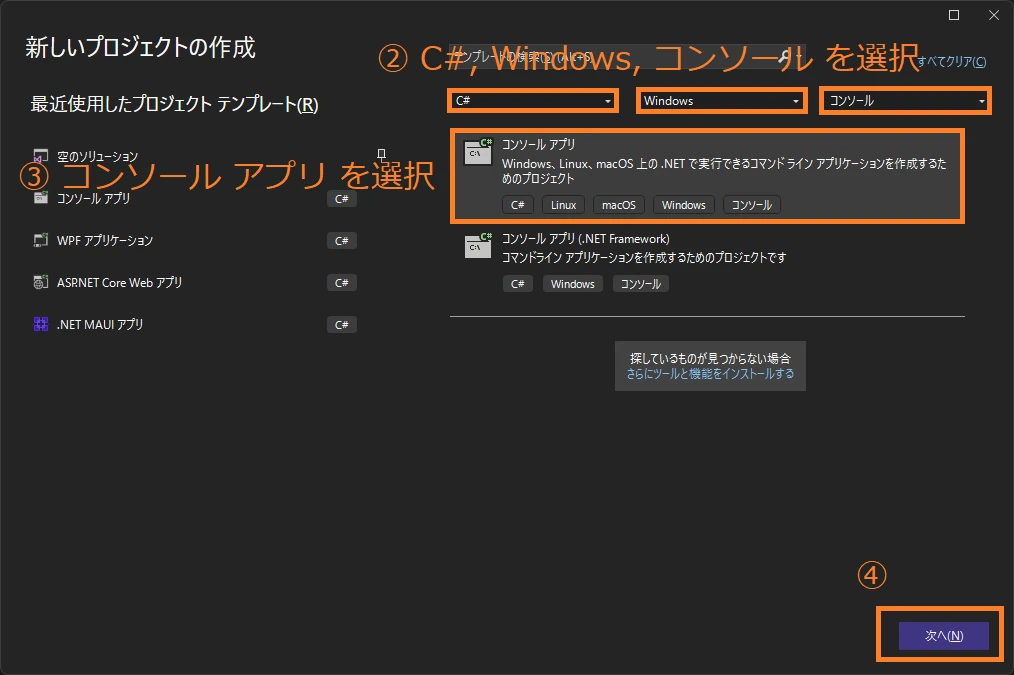Image resolution: width=1014 pixels, height=675 pixels.
Task: Click C# tag beside WPF アプリケーション
Action: (341, 241)
